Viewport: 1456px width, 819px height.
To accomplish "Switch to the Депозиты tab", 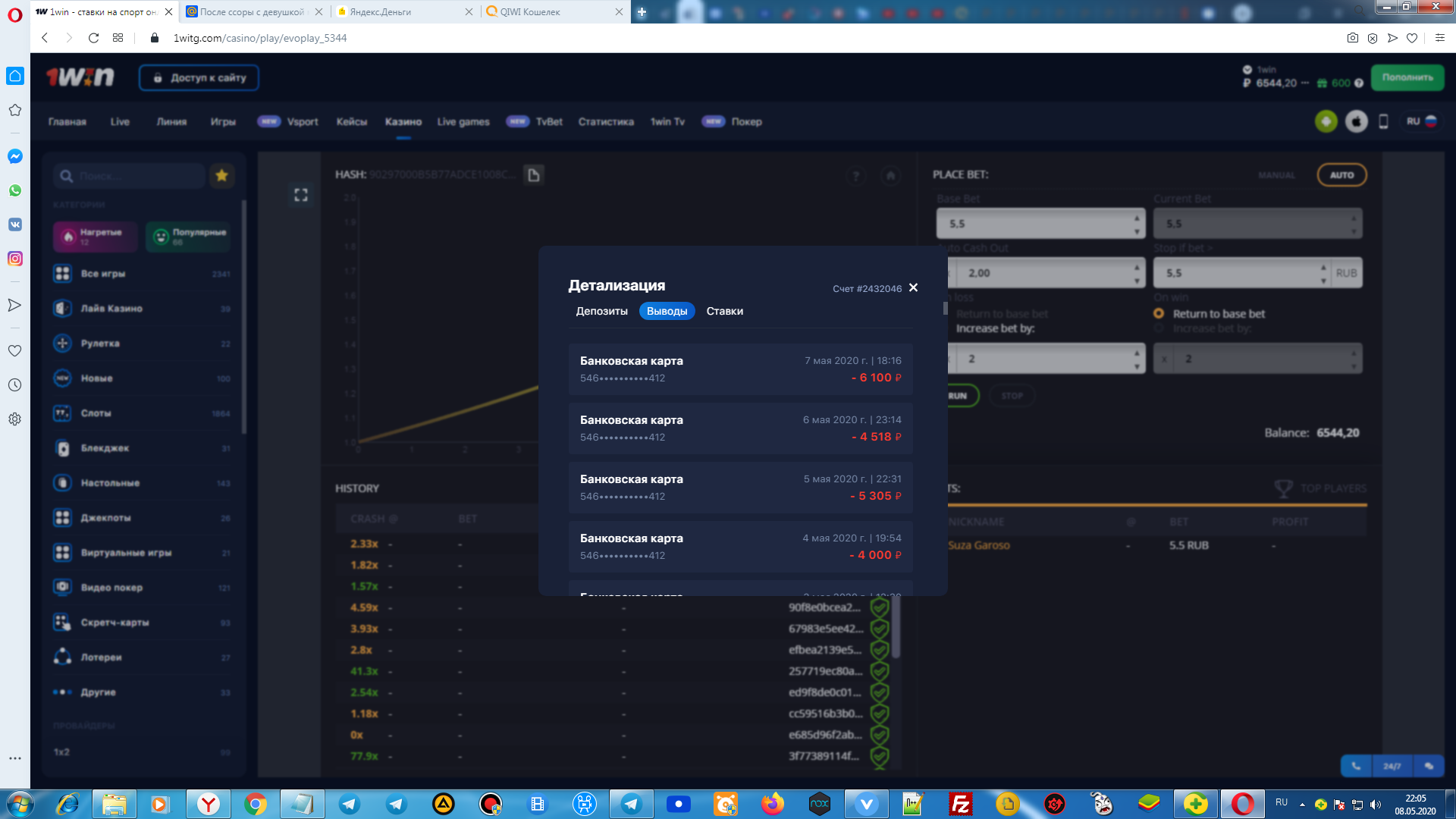I will [x=601, y=311].
